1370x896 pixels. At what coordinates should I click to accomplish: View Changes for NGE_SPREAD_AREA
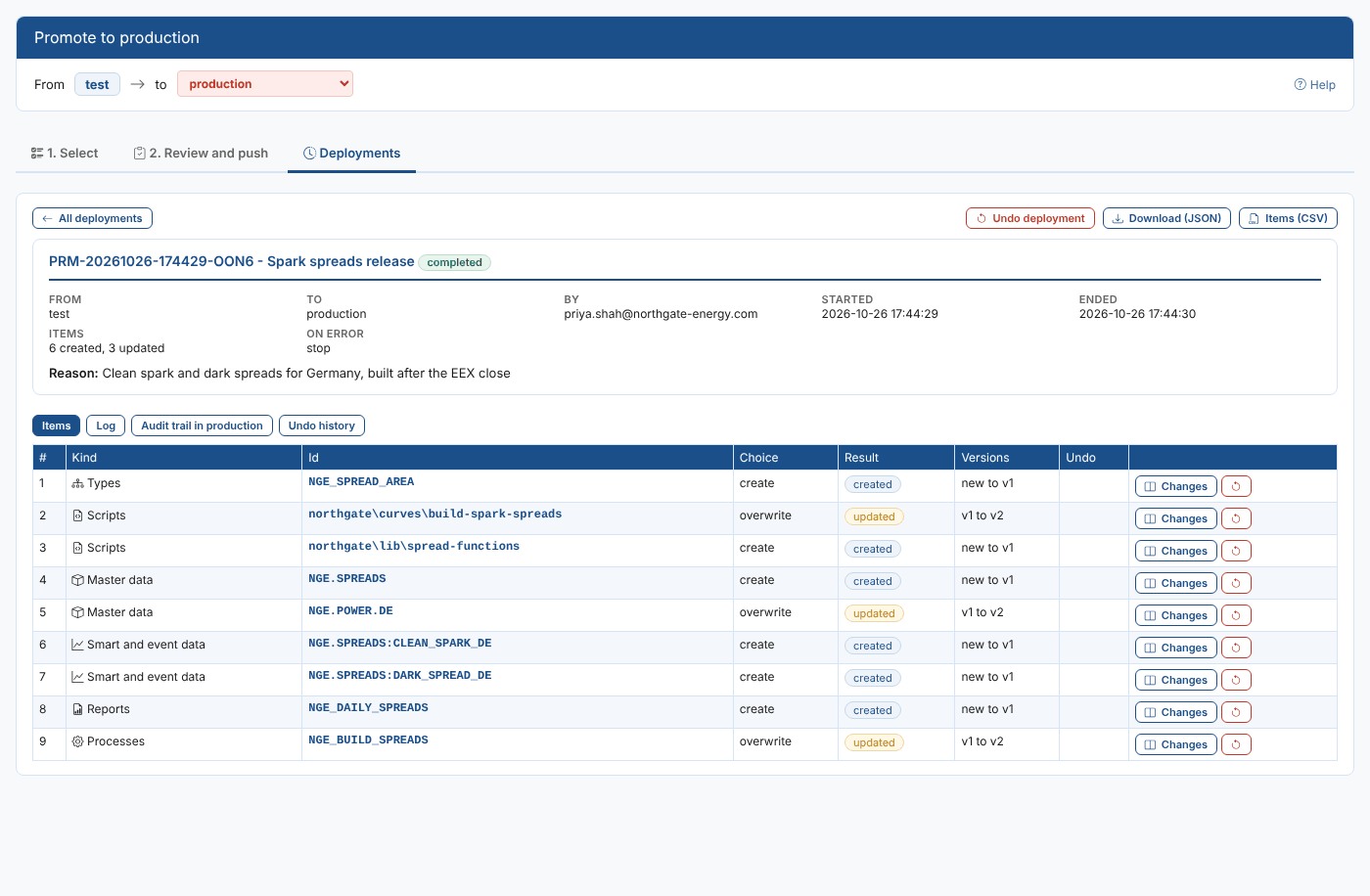(x=1176, y=486)
